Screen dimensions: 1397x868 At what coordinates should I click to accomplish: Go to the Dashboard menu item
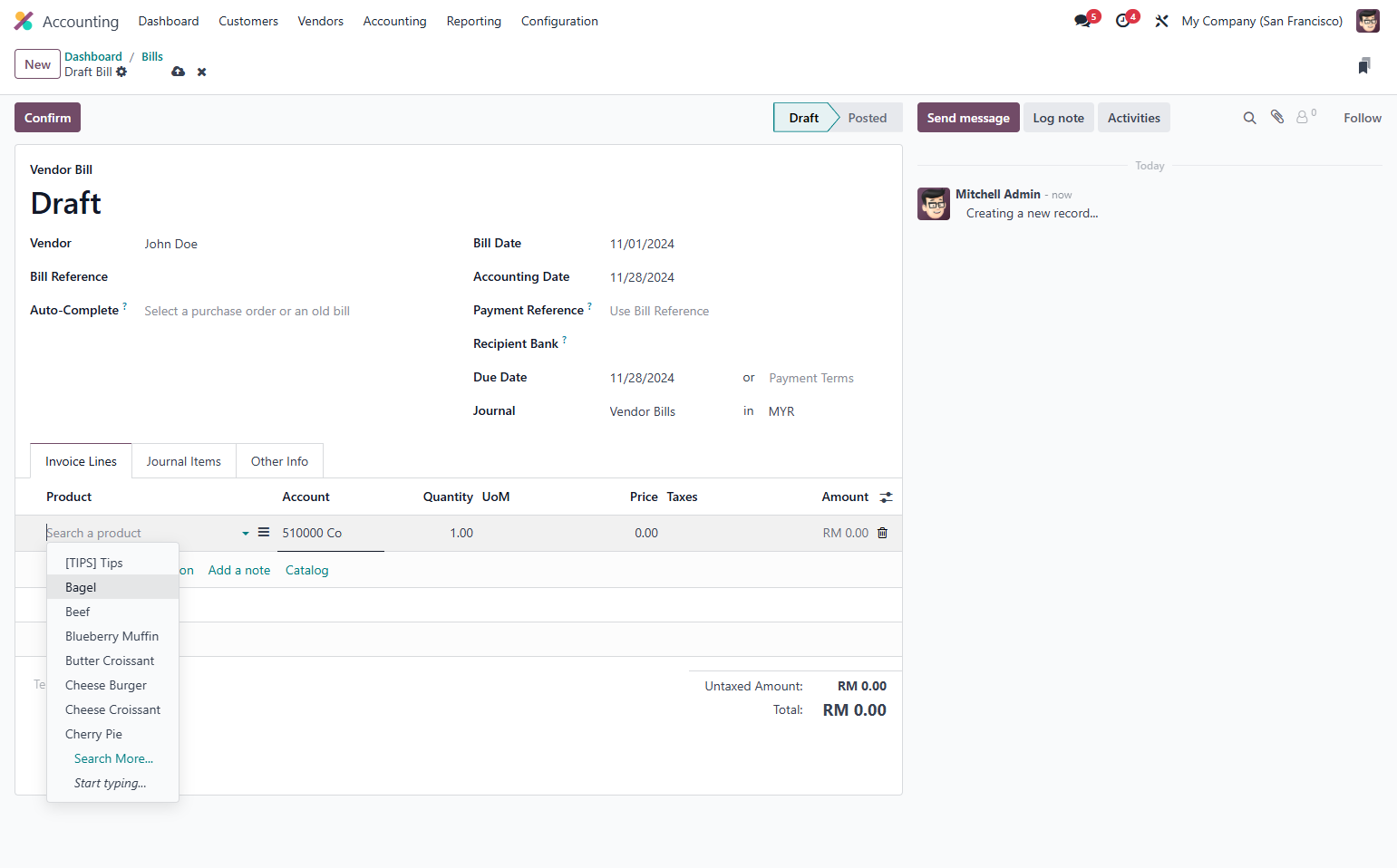(x=169, y=21)
